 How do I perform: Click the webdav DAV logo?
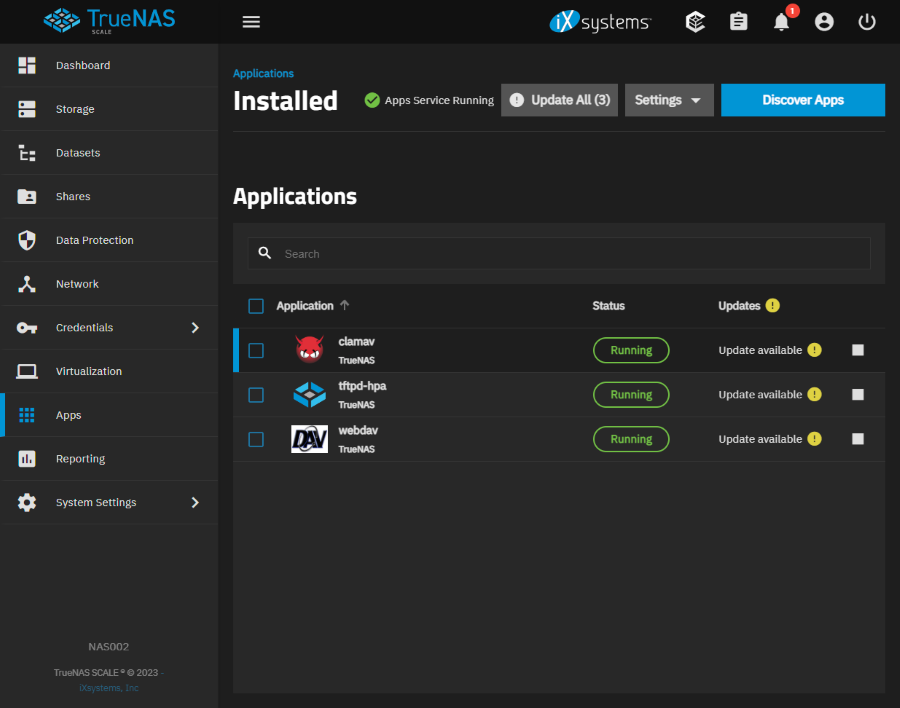pos(309,439)
